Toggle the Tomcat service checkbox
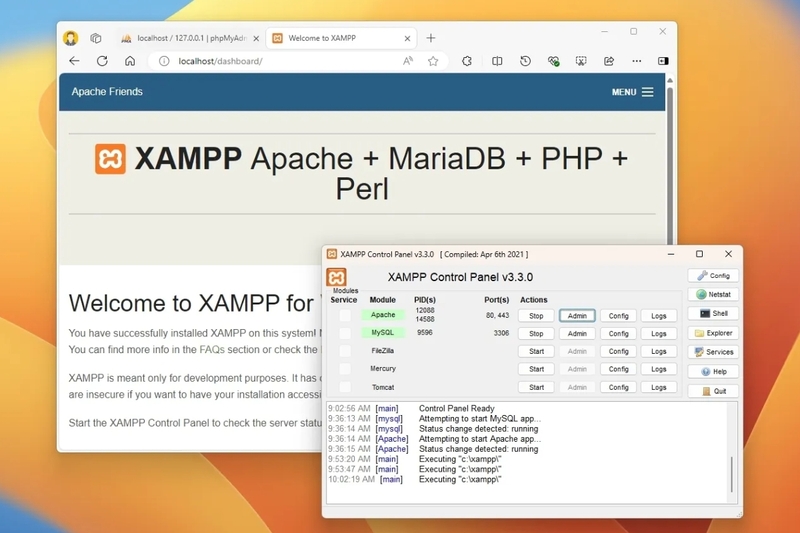This screenshot has width=800, height=533. pyautogui.click(x=345, y=387)
